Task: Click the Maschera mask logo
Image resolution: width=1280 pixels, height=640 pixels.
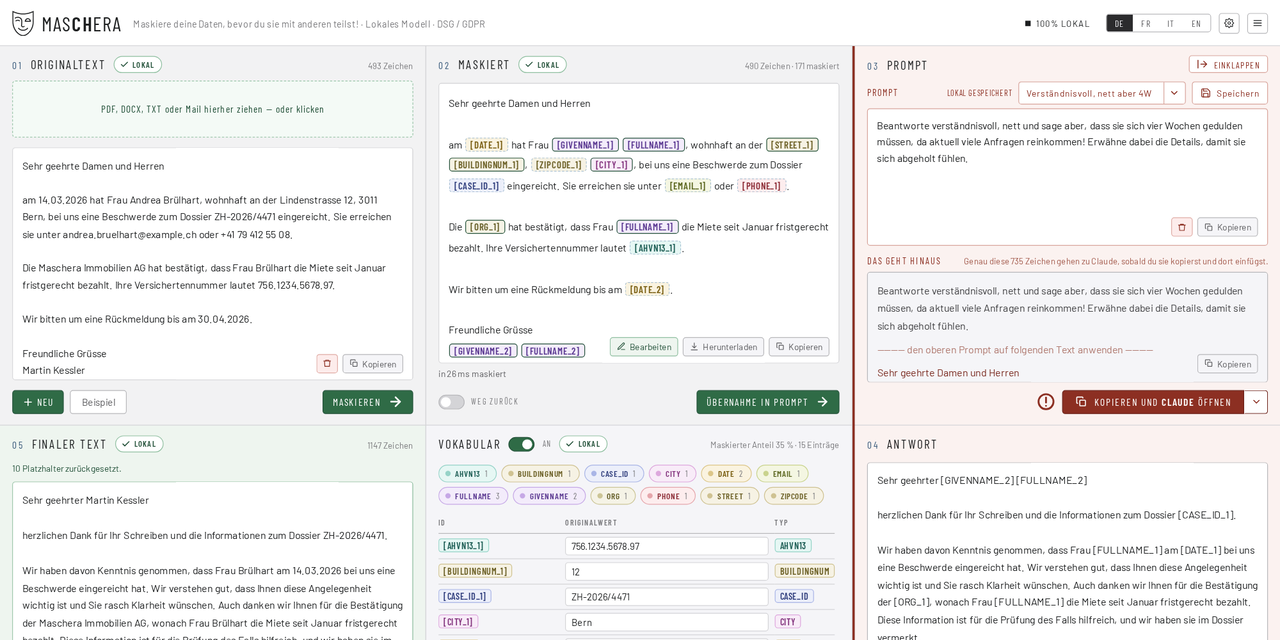Action: 23,23
